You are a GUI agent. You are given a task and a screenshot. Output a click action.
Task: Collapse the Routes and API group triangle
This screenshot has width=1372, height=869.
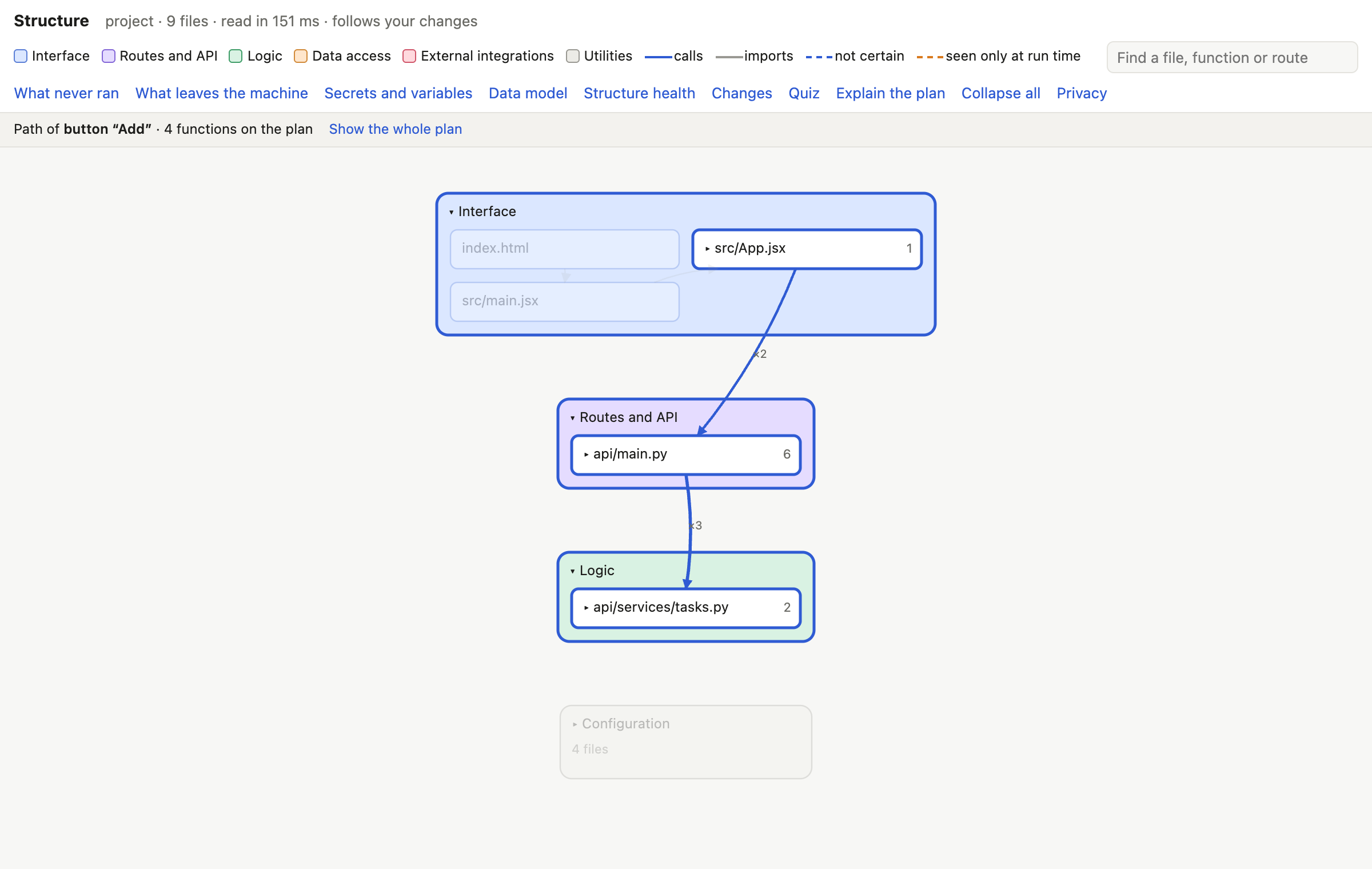[x=573, y=418]
